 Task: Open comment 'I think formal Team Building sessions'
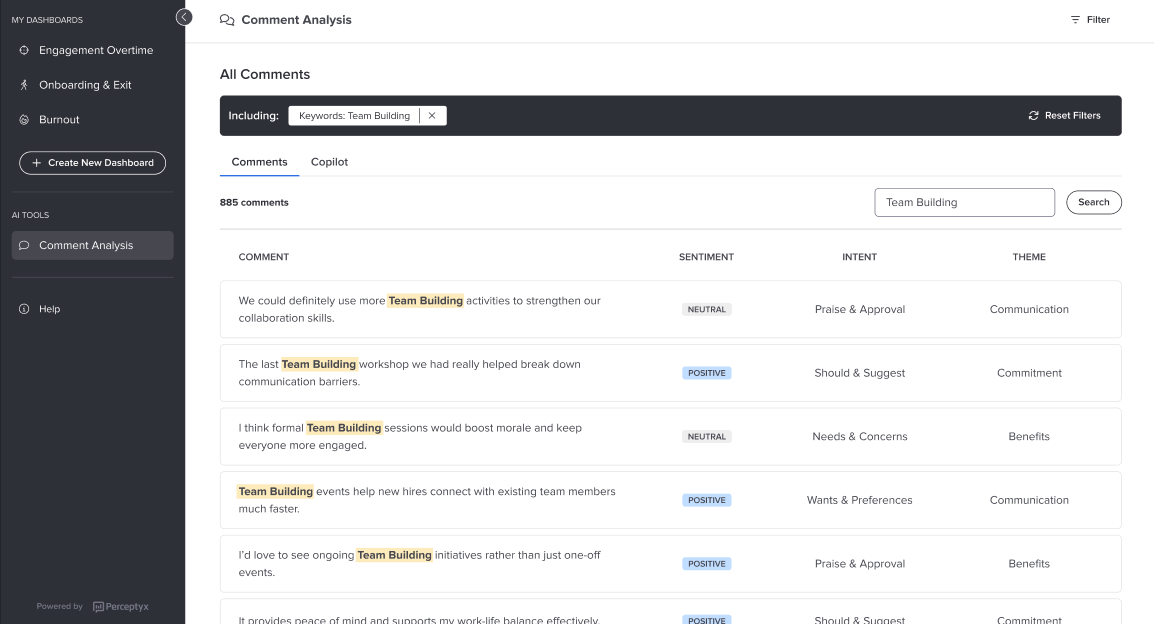click(670, 436)
